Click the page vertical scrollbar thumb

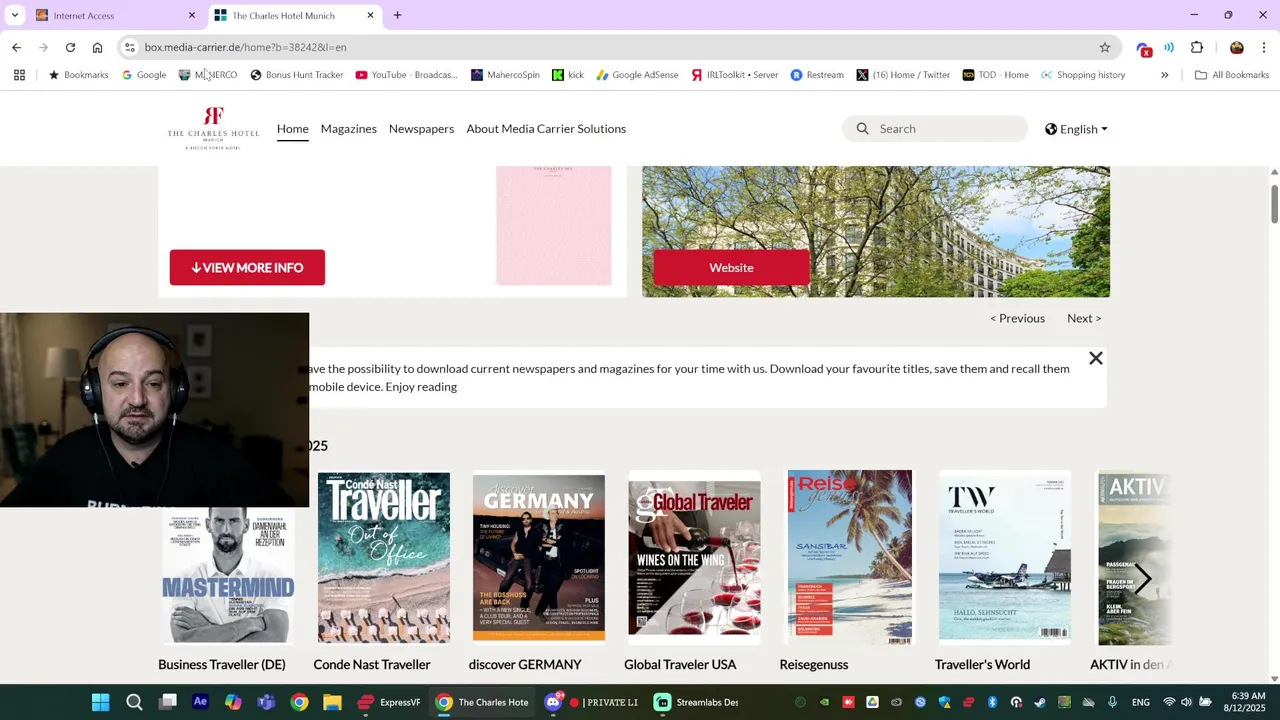[1274, 203]
